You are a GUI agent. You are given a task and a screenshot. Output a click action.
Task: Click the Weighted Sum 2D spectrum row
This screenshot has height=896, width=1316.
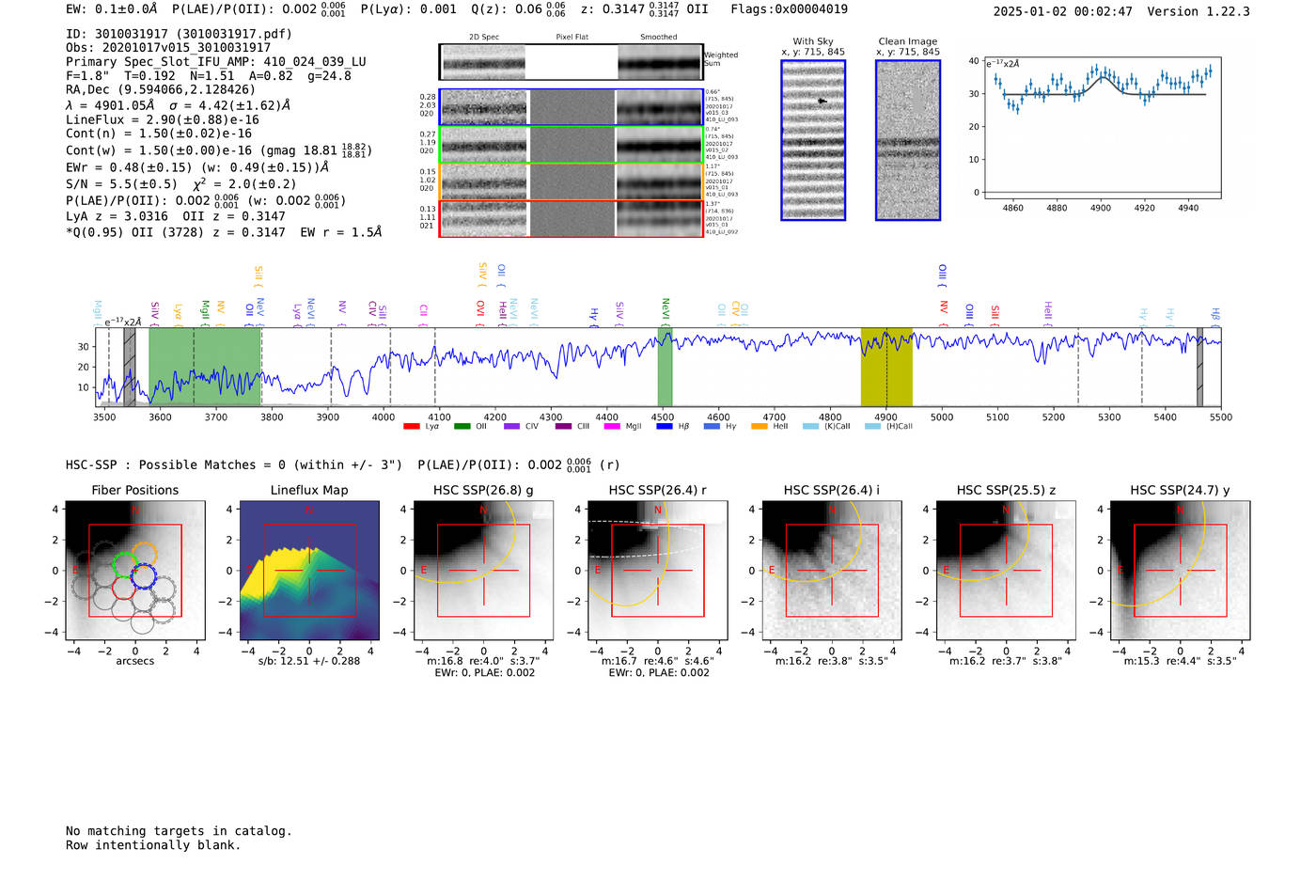(x=572, y=62)
